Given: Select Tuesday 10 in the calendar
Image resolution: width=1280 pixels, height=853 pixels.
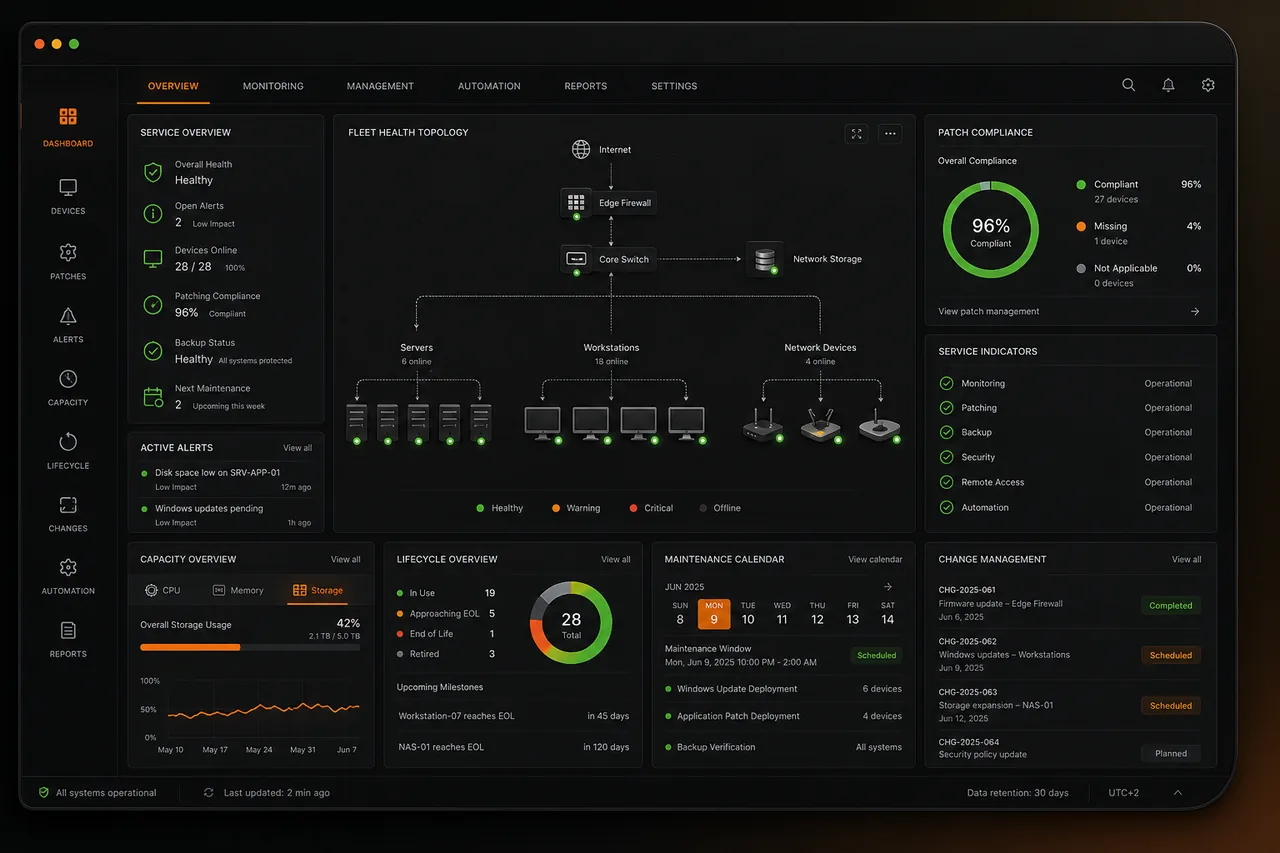Looking at the screenshot, I should (748, 614).
